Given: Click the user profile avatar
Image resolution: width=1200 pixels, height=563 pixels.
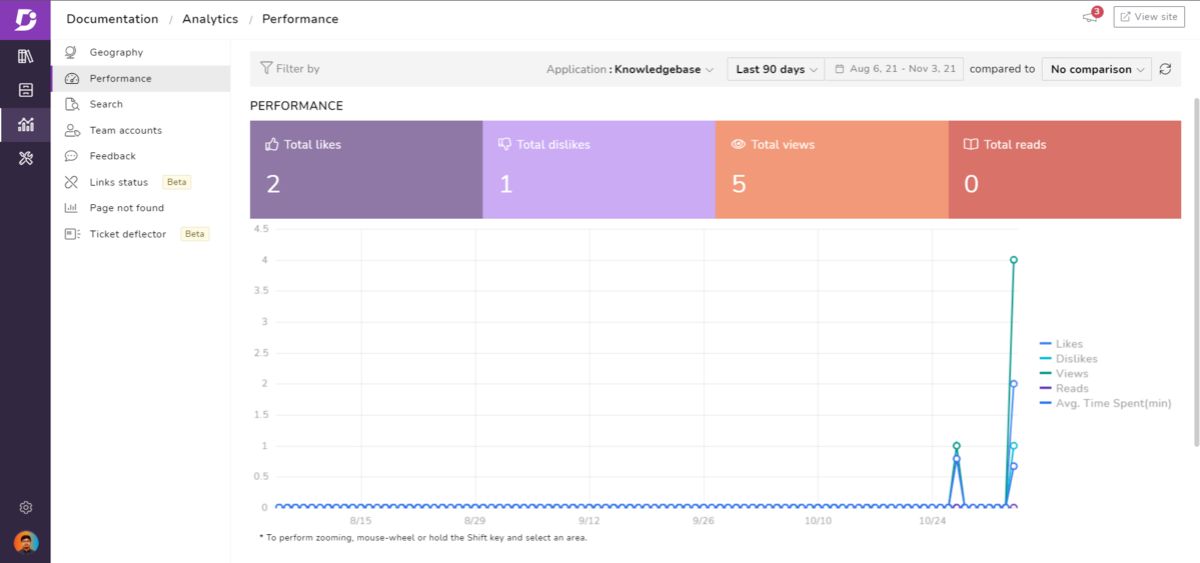Looking at the screenshot, I should (x=26, y=542).
